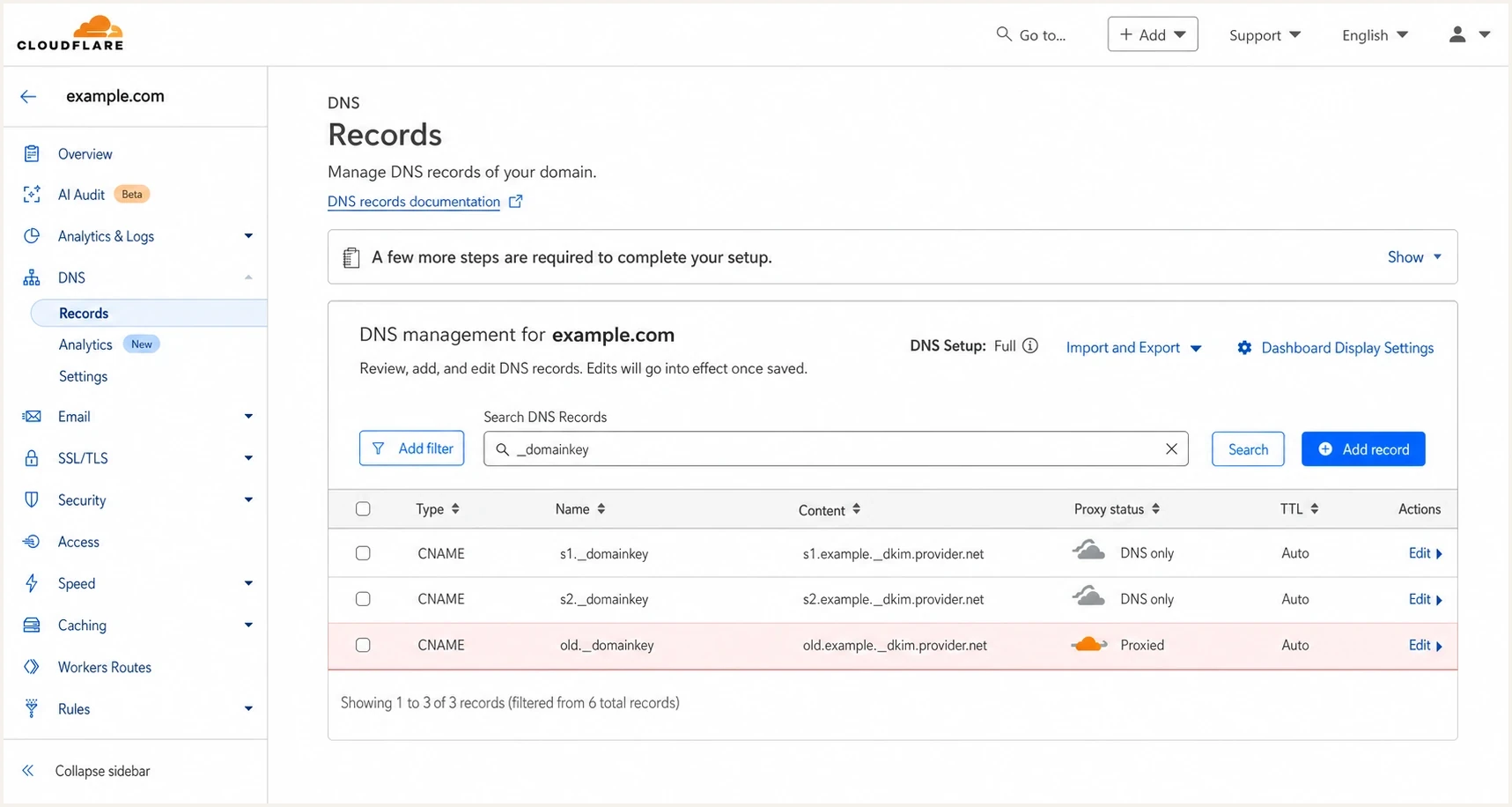
Task: Click the Go to search magnifier icon
Action: (1004, 34)
